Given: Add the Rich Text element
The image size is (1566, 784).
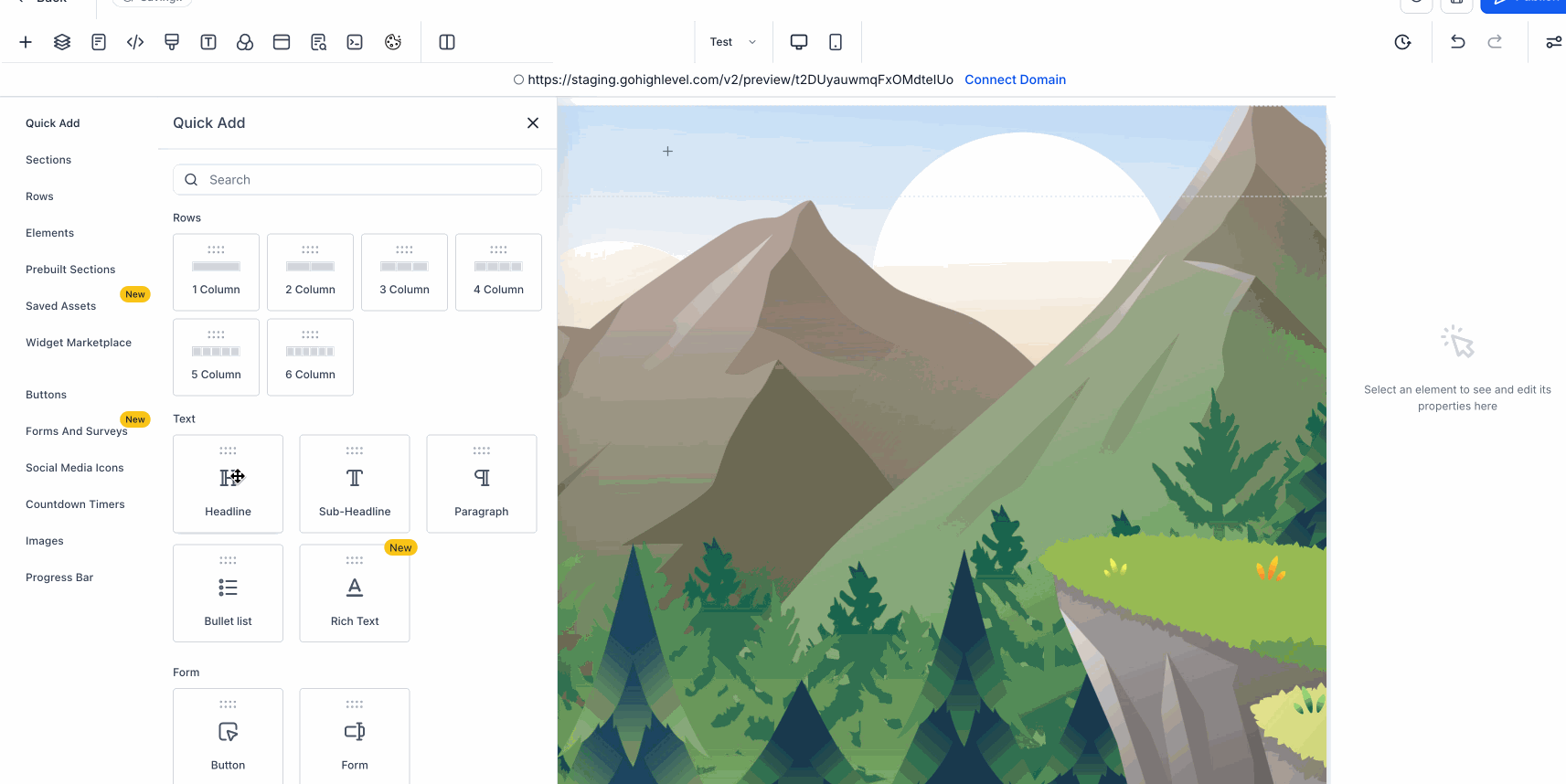Looking at the screenshot, I should coord(355,593).
